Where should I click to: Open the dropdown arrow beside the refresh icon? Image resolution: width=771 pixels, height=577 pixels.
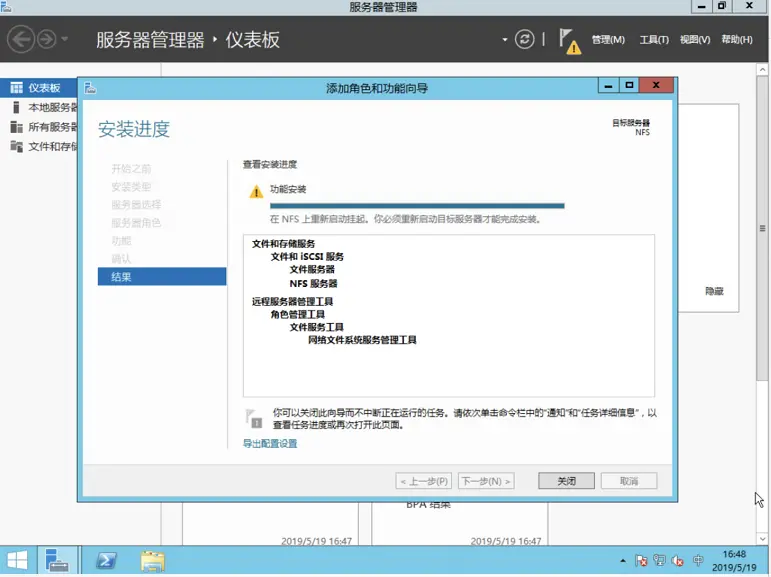tap(504, 39)
